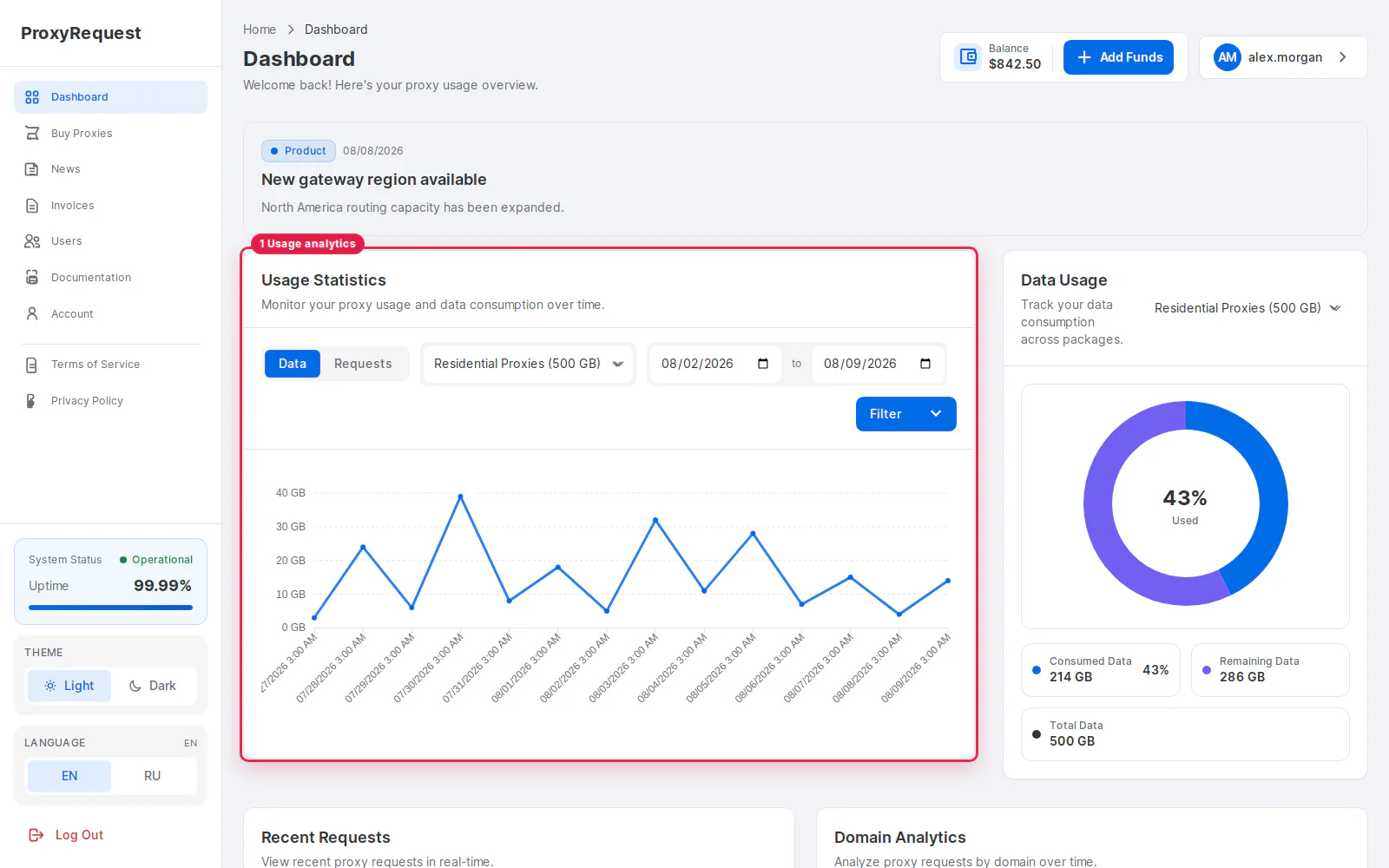This screenshot has height=868, width=1389.
Task: Switch to the Requests tab
Action: tap(363, 364)
